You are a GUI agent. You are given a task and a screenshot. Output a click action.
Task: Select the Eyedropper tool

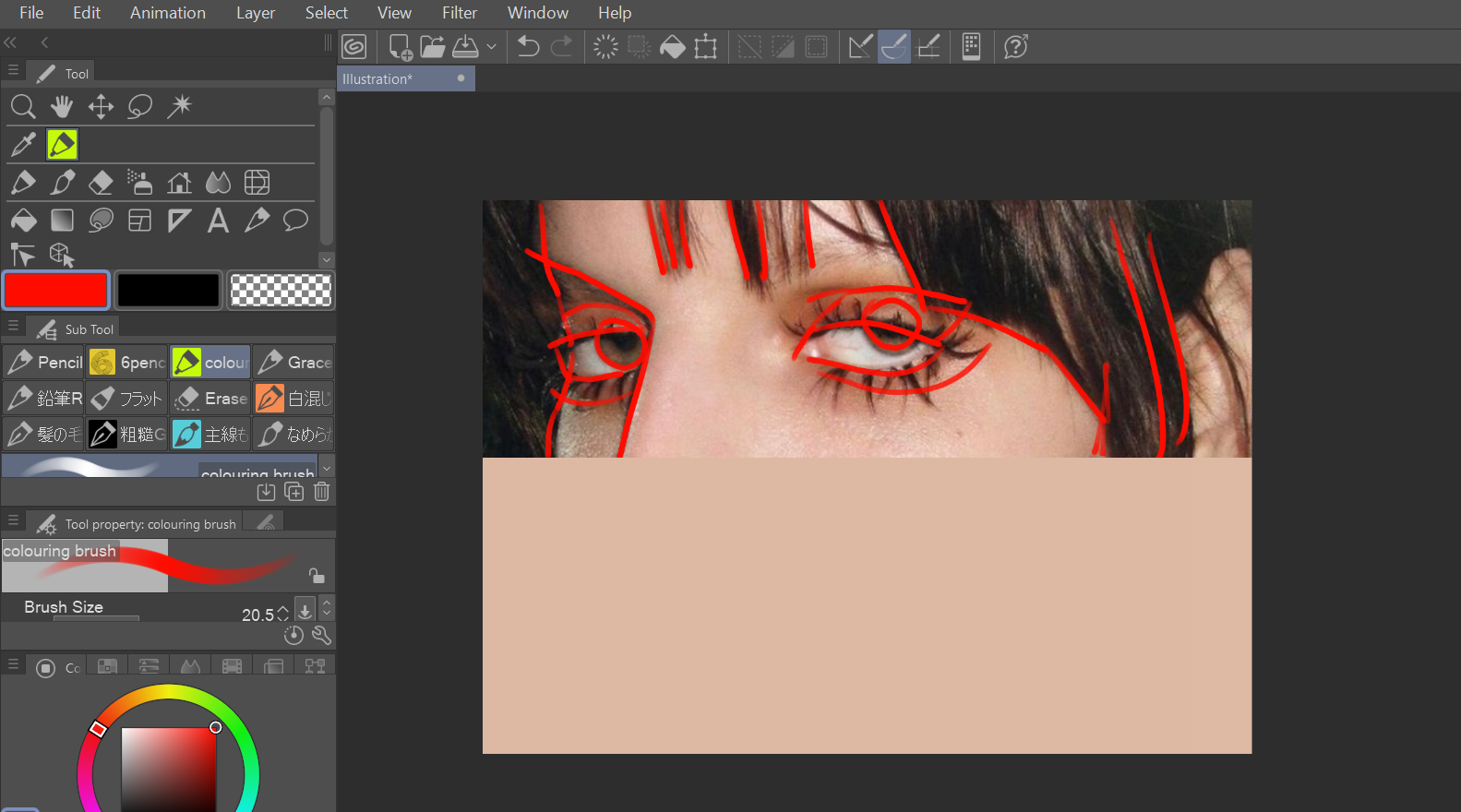pyautogui.click(x=23, y=144)
